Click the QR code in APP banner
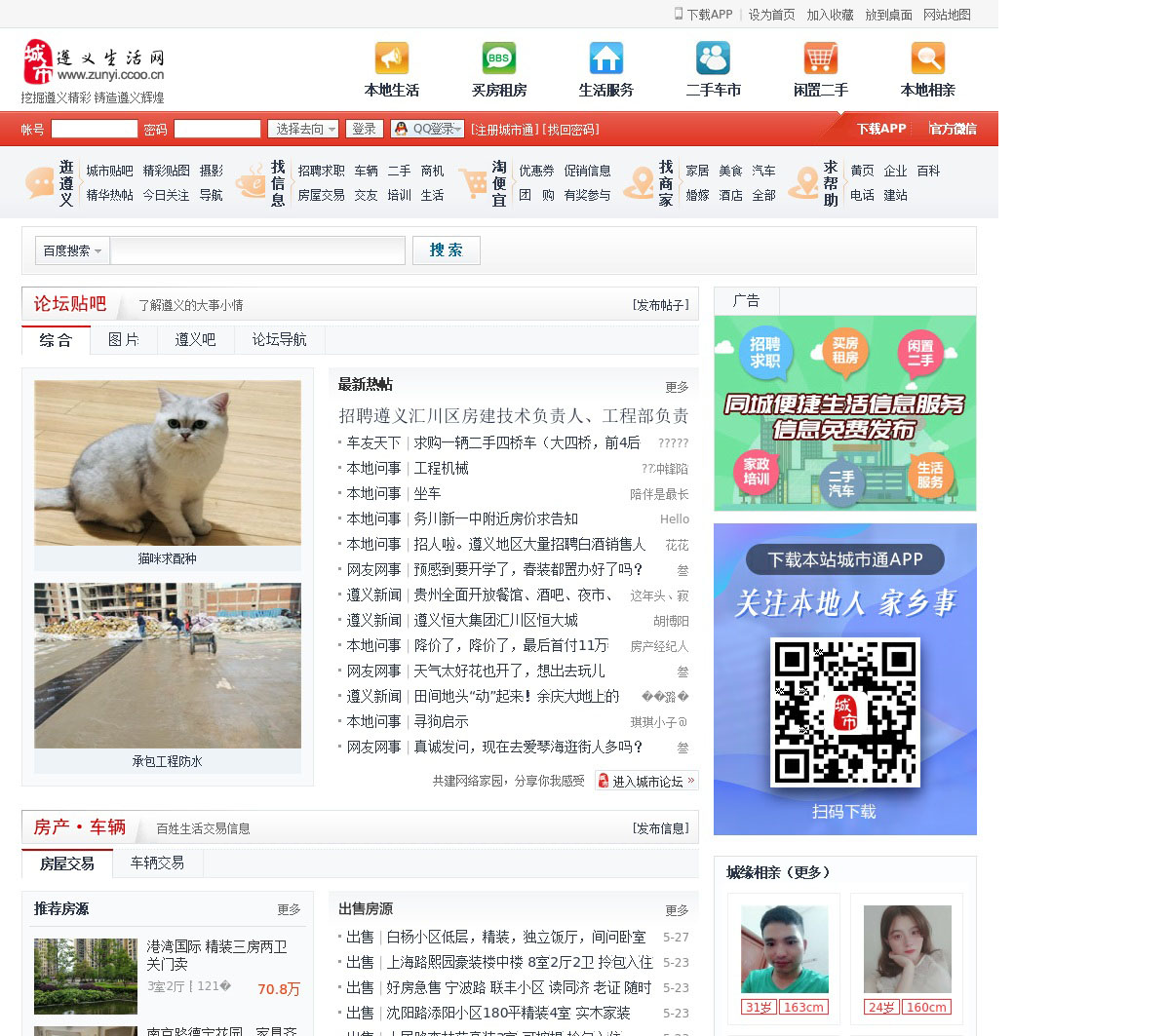This screenshot has width=1170, height=1036. pyautogui.click(x=844, y=711)
